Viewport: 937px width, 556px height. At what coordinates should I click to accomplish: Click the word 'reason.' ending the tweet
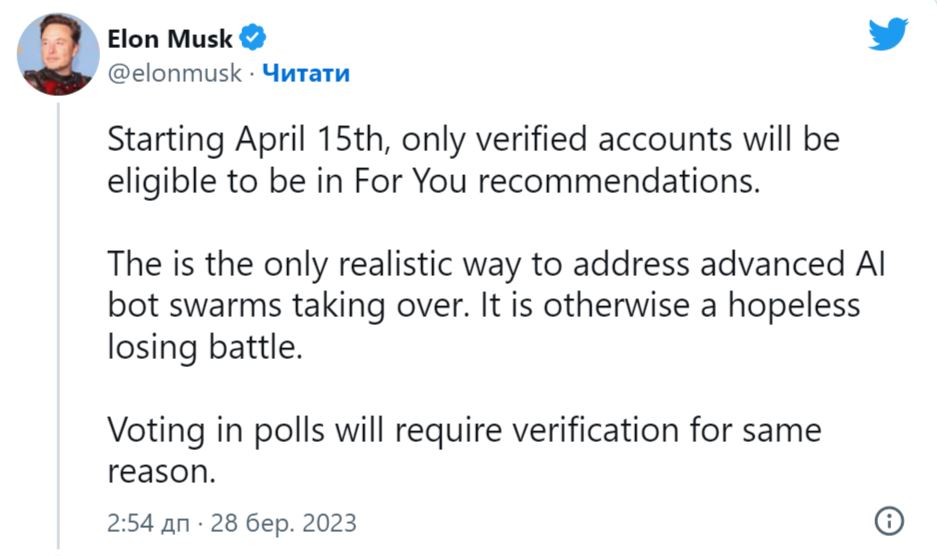161,472
